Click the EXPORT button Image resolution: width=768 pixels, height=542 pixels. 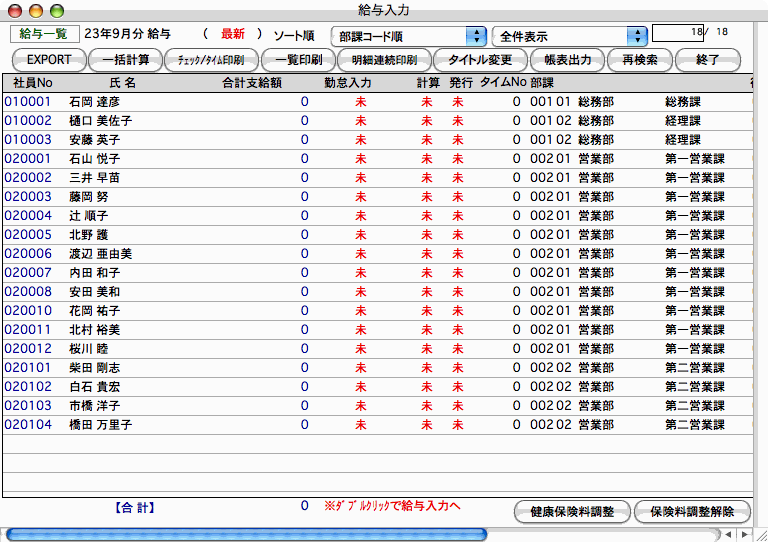(42, 60)
